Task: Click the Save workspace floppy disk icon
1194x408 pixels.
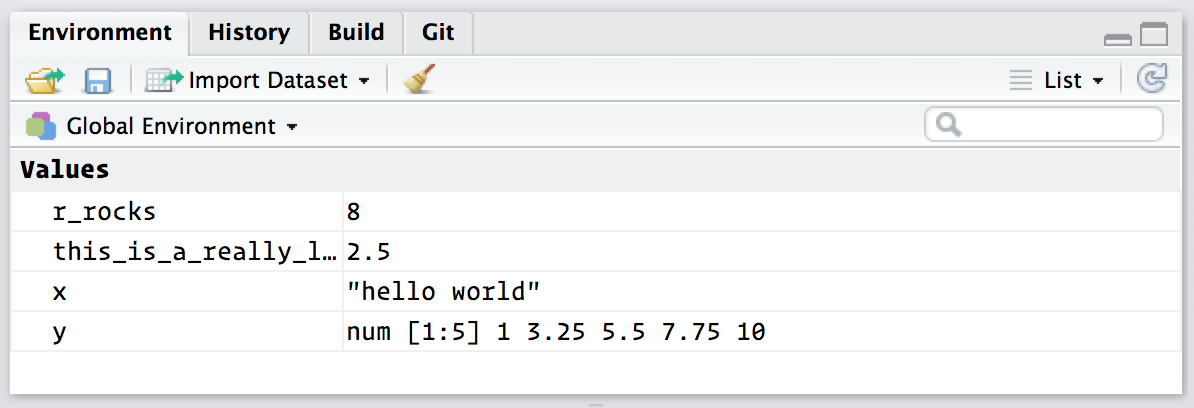Action: pos(97,80)
